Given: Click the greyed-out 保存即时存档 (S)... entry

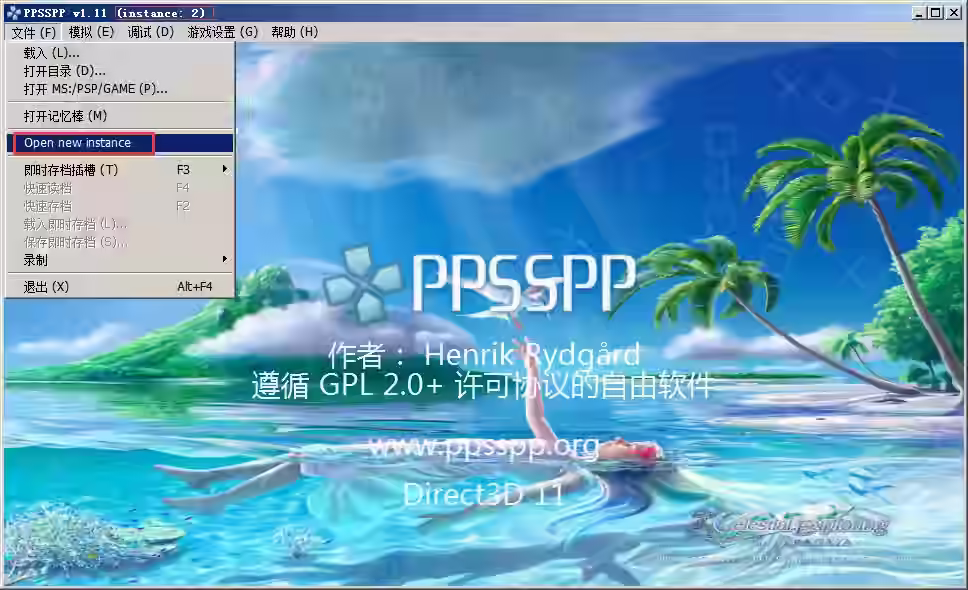Looking at the screenshot, I should (120, 242).
